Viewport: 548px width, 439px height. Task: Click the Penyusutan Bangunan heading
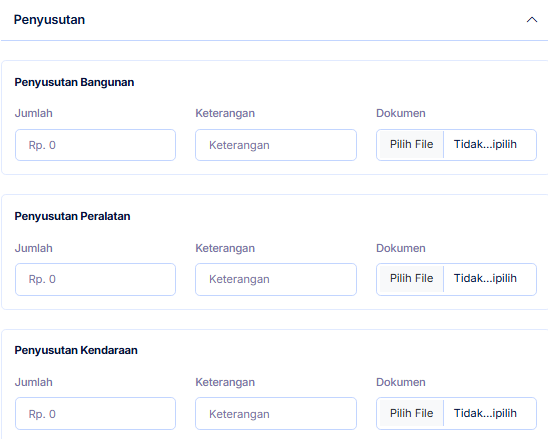pyautogui.click(x=74, y=82)
